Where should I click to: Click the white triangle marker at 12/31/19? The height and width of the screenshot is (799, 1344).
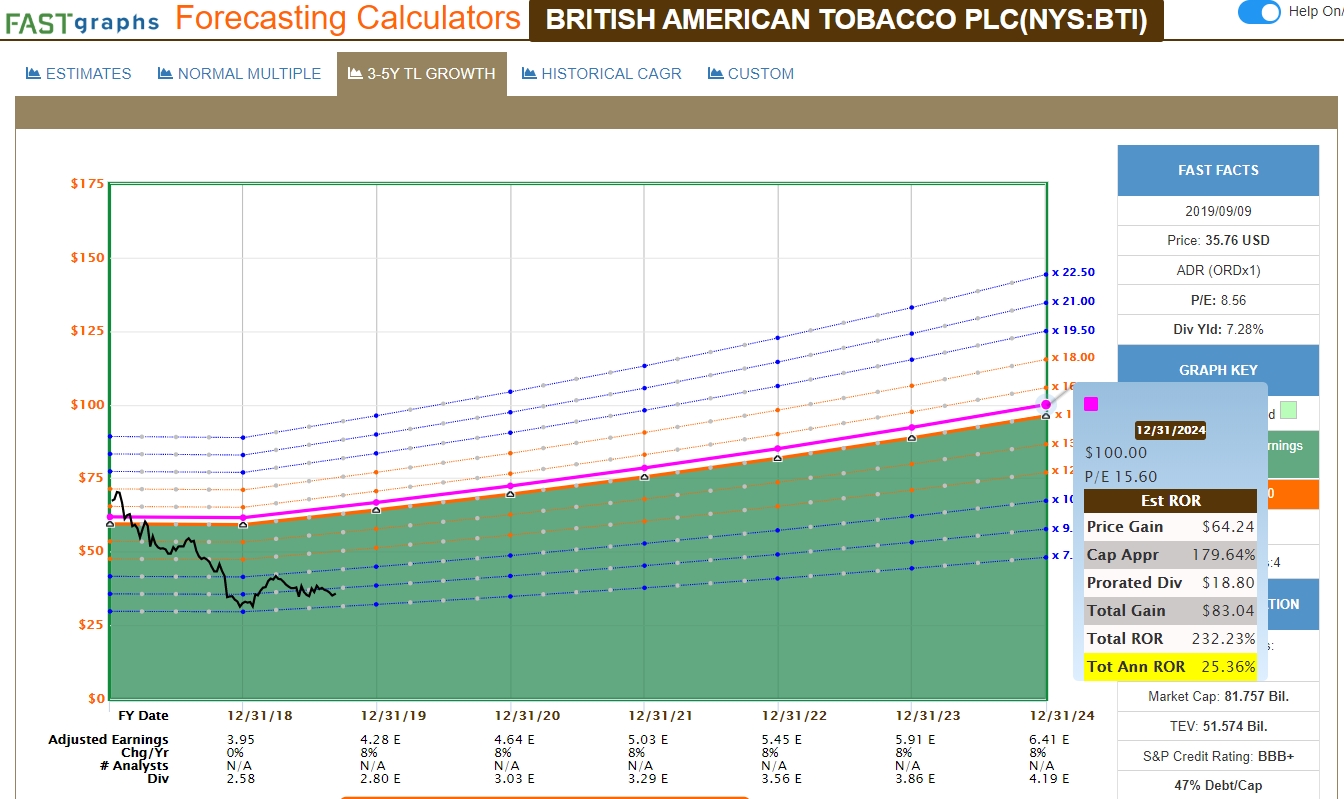376,510
